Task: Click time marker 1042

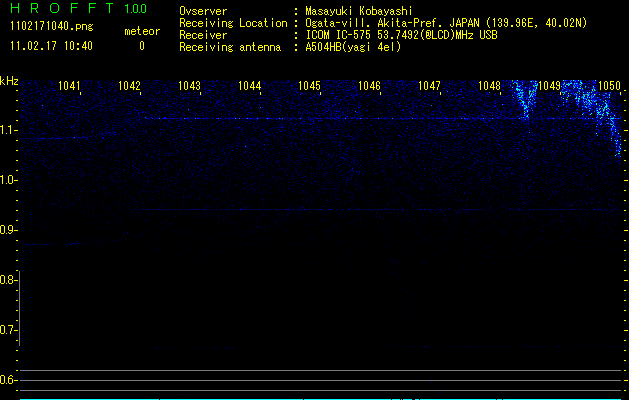Action: coord(129,86)
